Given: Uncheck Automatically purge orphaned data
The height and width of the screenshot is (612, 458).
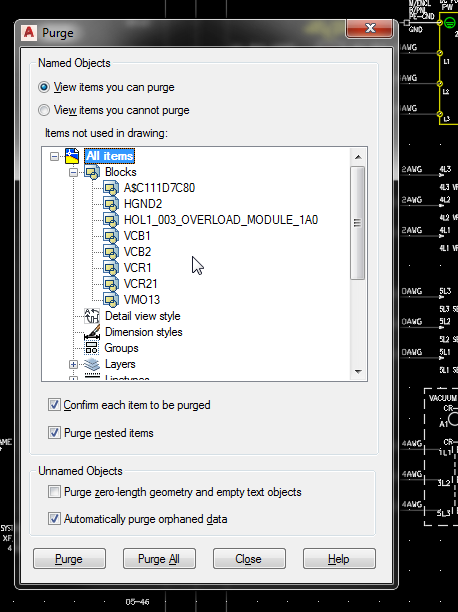Looking at the screenshot, I should [54, 519].
